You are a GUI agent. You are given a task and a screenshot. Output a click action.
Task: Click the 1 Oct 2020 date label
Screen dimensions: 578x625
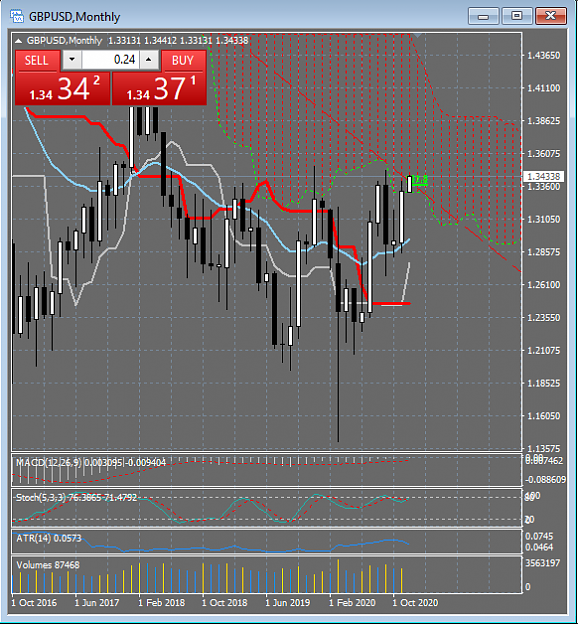pyautogui.click(x=415, y=603)
